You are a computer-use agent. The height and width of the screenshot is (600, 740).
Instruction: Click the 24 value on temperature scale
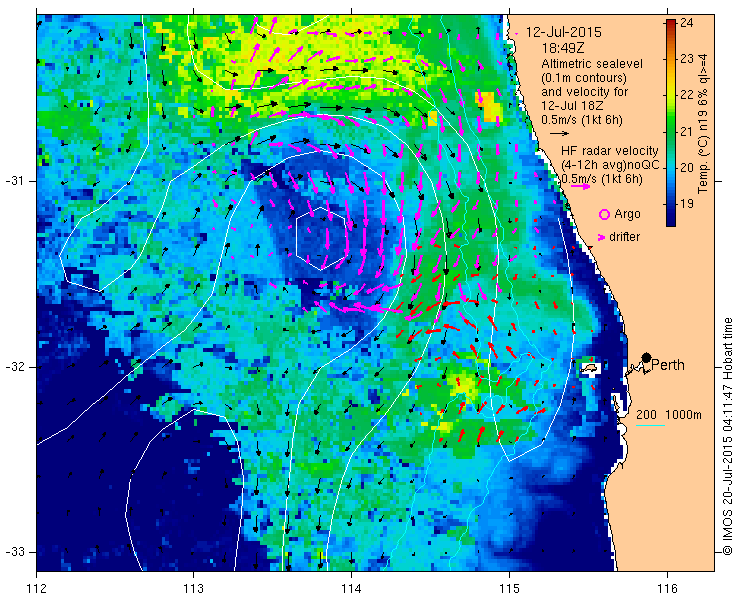coord(687,23)
